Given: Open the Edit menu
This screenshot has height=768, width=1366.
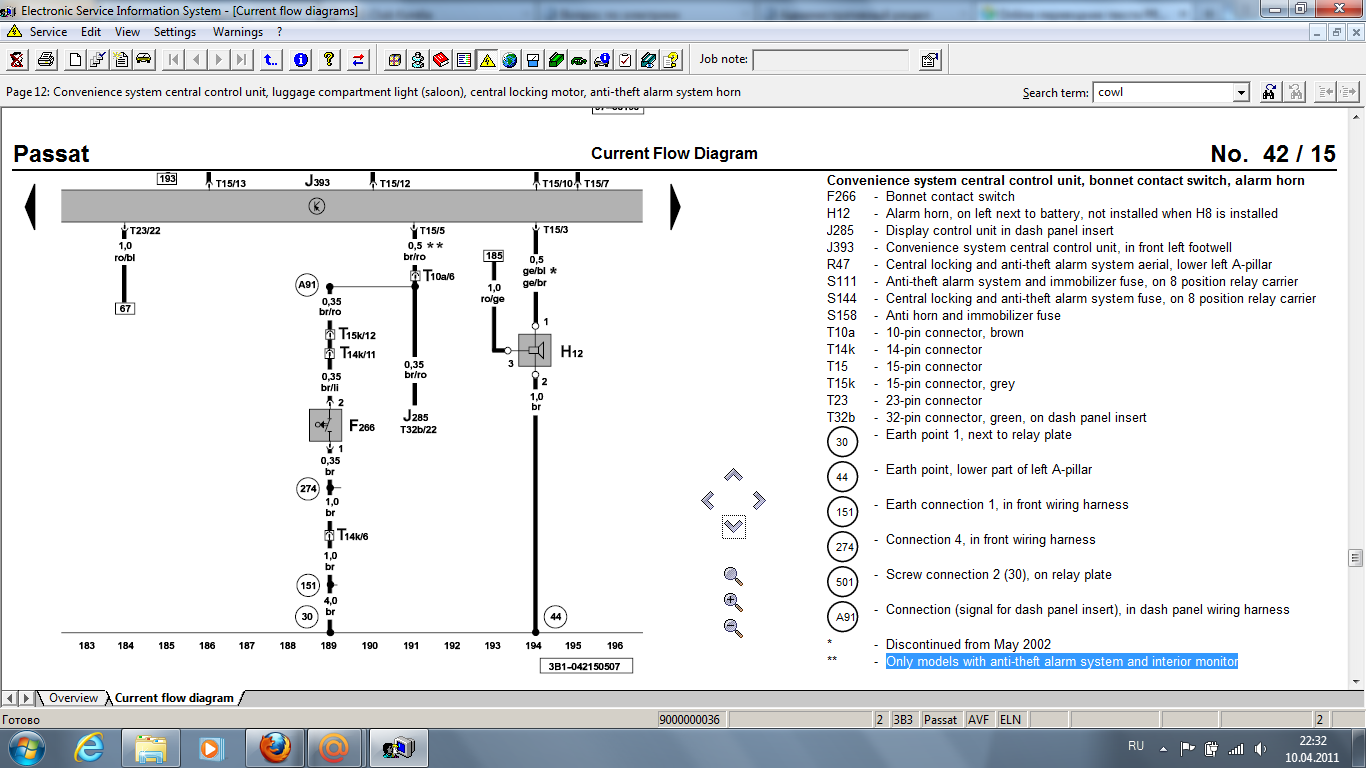Looking at the screenshot, I should [x=91, y=32].
